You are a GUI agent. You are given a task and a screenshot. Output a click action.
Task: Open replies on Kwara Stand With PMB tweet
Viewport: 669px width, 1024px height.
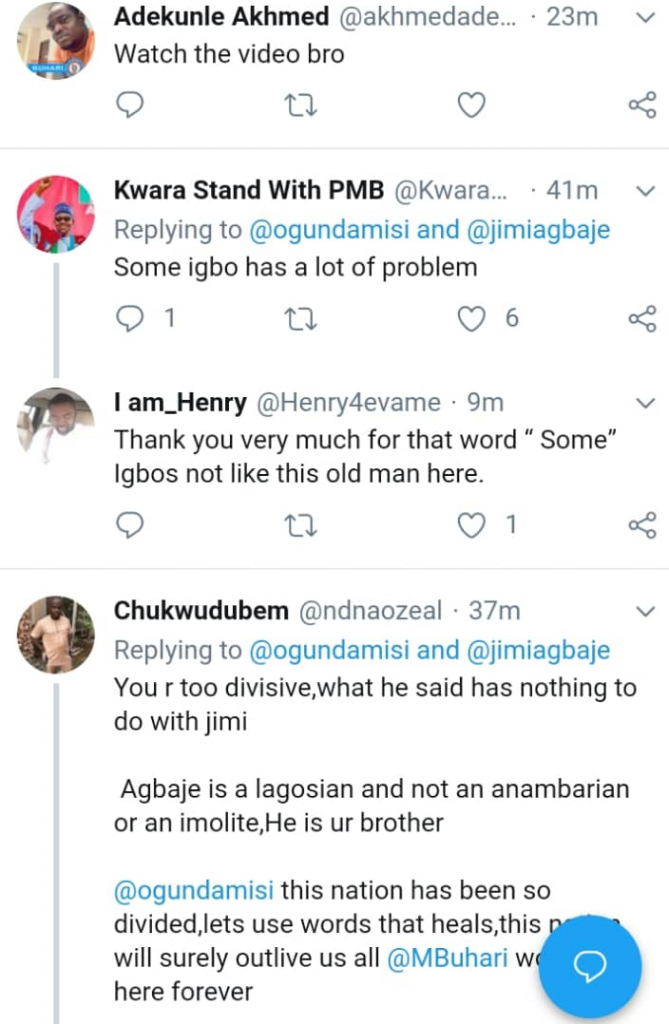[x=131, y=319]
